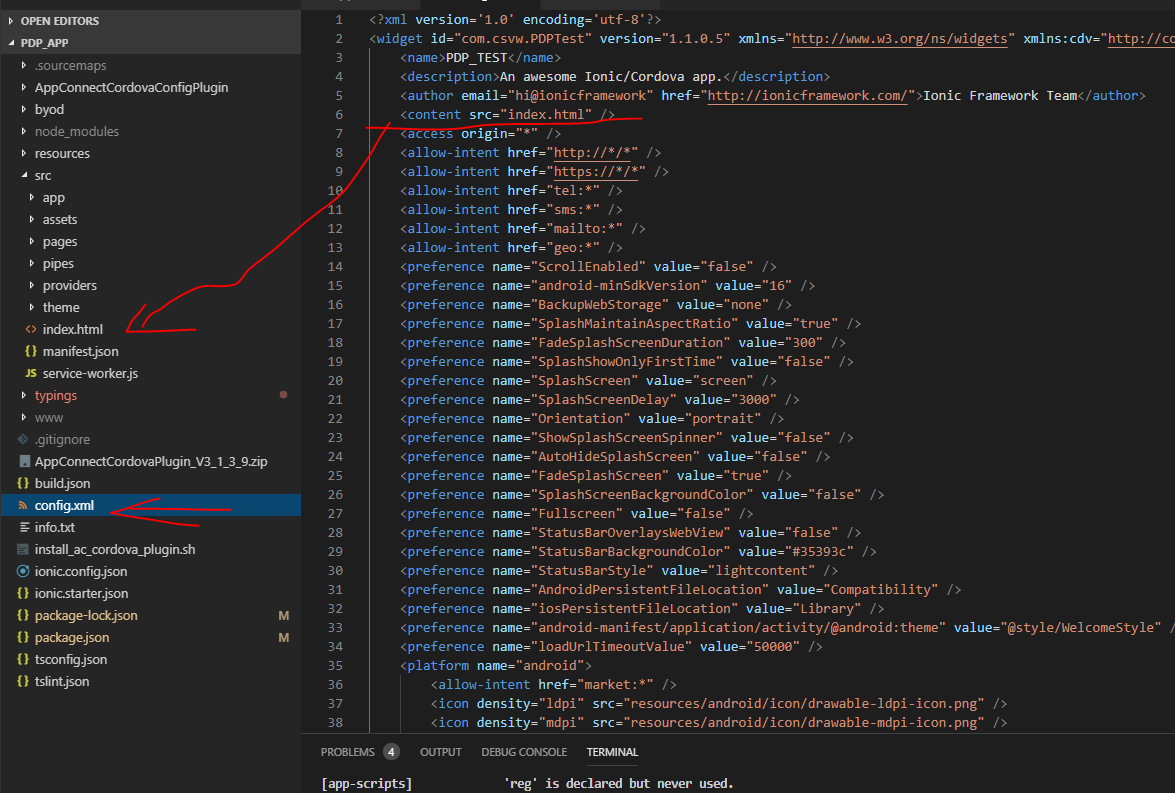The image size is (1175, 793).
Task: Expand the app folder under src
Action: pos(31,197)
